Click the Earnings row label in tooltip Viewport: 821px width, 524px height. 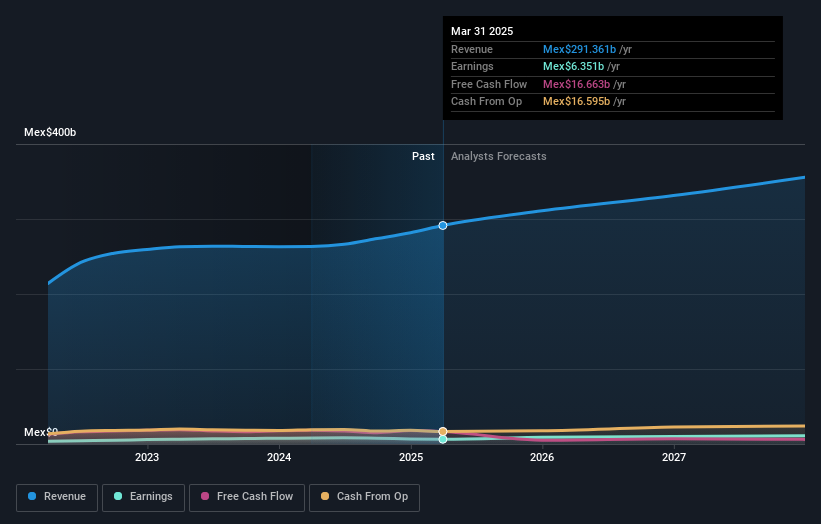point(472,66)
